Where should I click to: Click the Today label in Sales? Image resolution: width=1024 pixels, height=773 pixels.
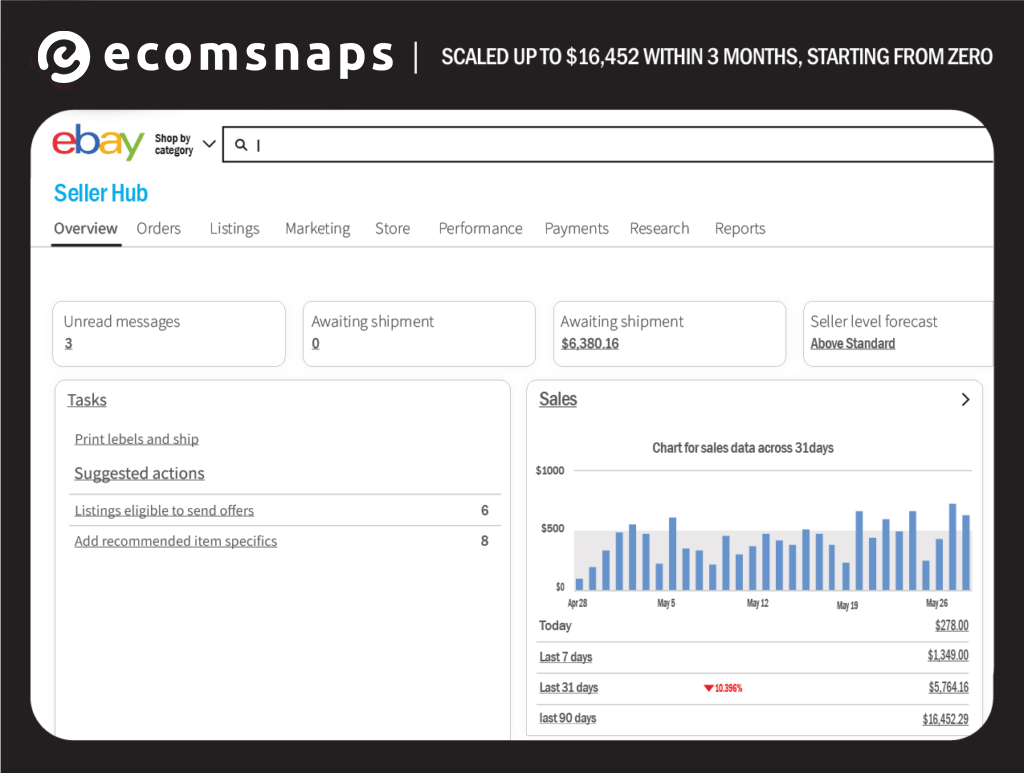tap(555, 625)
